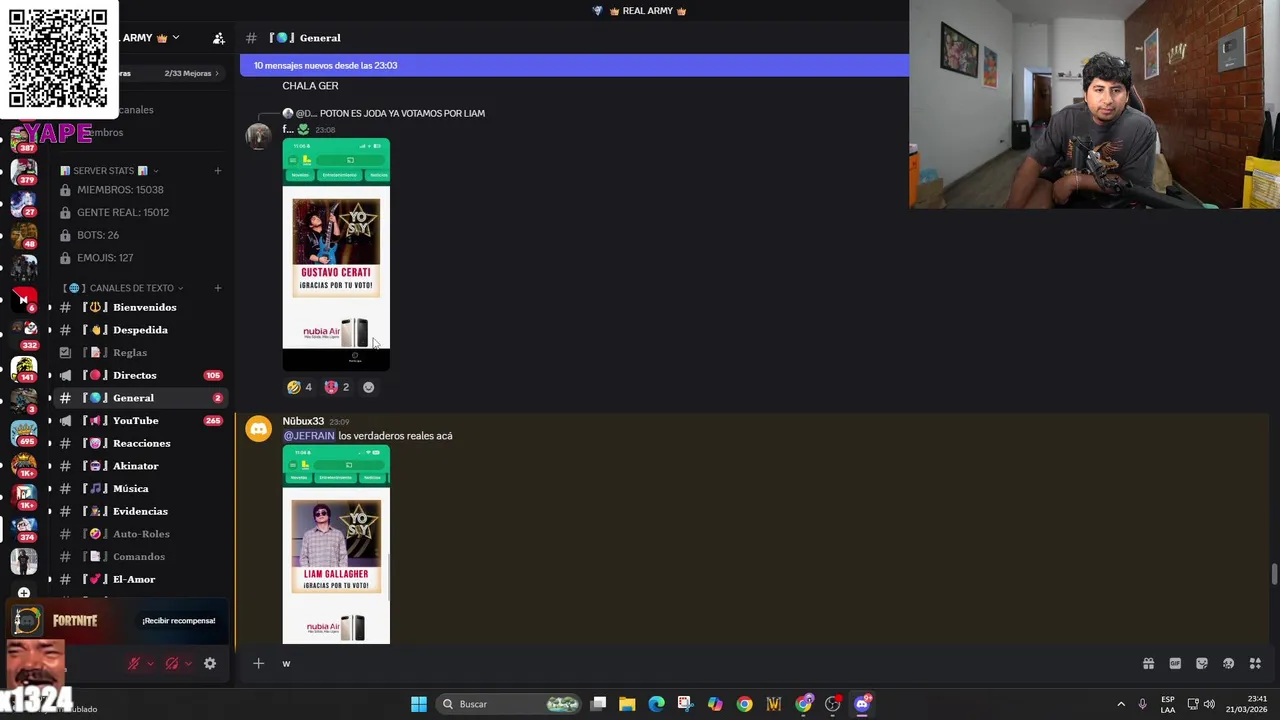
Task: Click Nūbux33's yellow Discord avatar
Action: 259,430
